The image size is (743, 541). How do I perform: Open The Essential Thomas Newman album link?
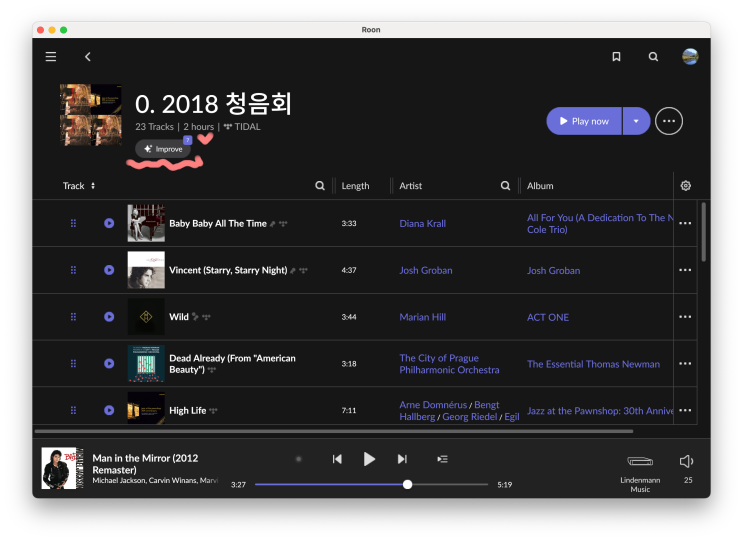593,364
